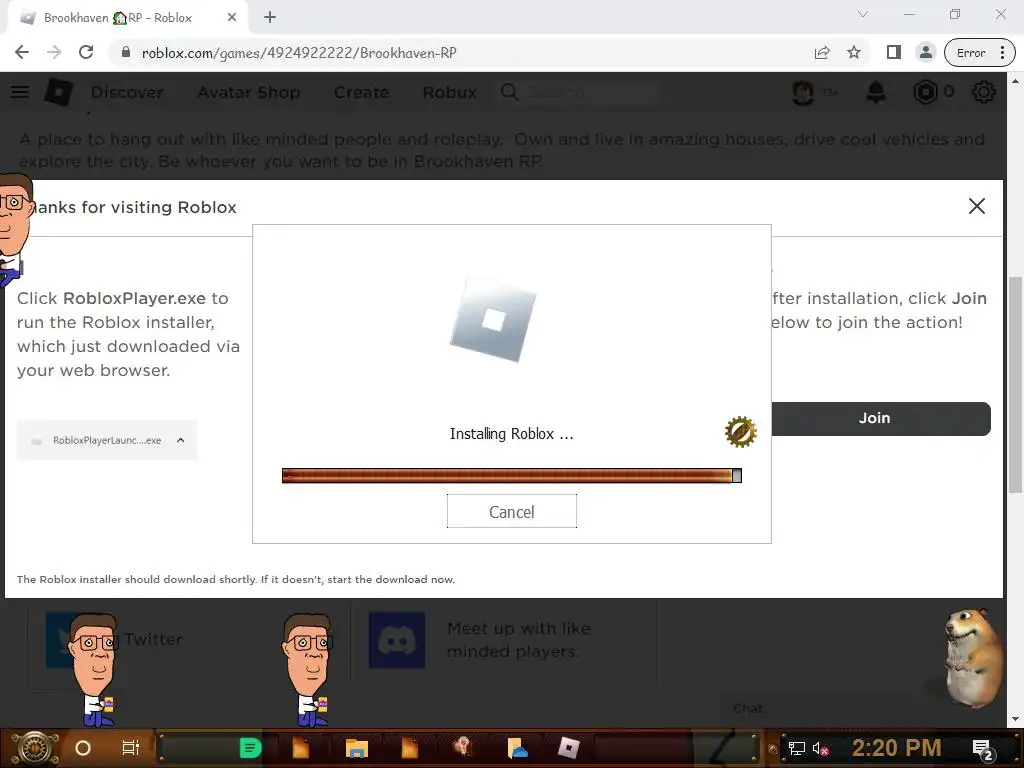Open the Chrome profile avatar
Viewport: 1024px width, 768px height.
(x=925, y=53)
